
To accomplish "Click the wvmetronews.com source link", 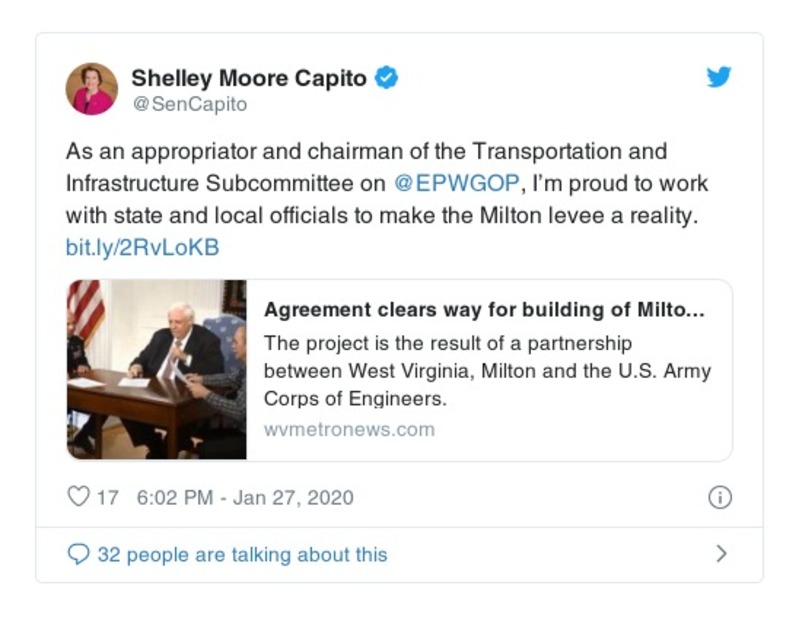I will pos(349,429).
